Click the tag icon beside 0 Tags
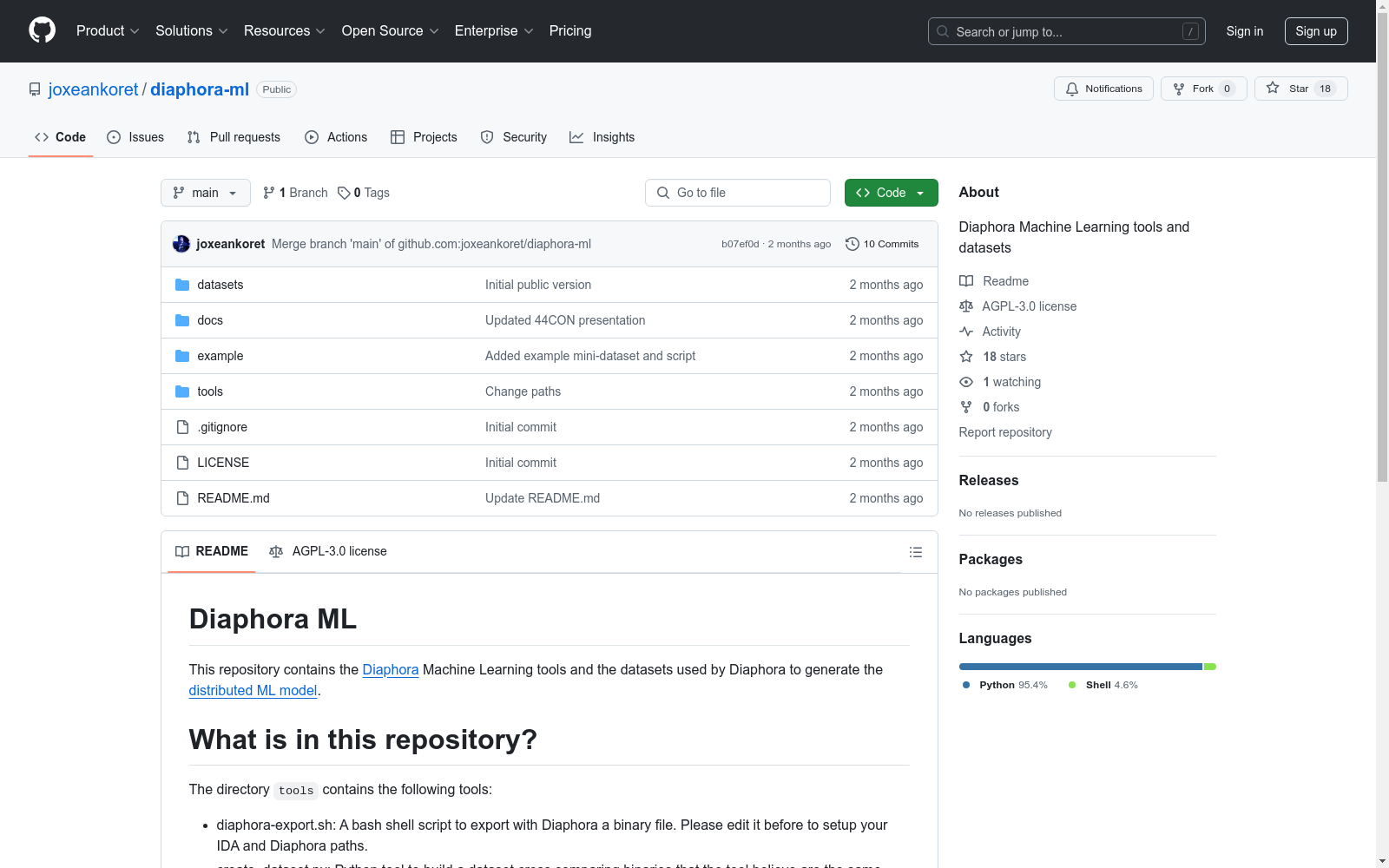Screen dimensions: 1389x868 344,193
